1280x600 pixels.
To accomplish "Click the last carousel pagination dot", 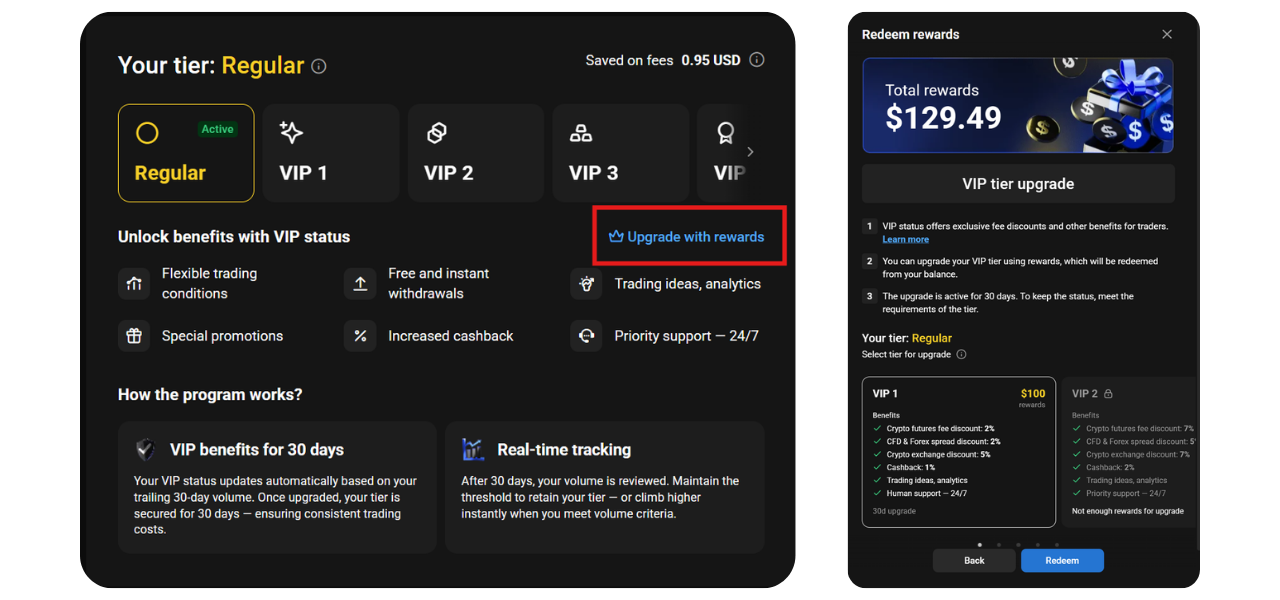I will tap(1056, 545).
